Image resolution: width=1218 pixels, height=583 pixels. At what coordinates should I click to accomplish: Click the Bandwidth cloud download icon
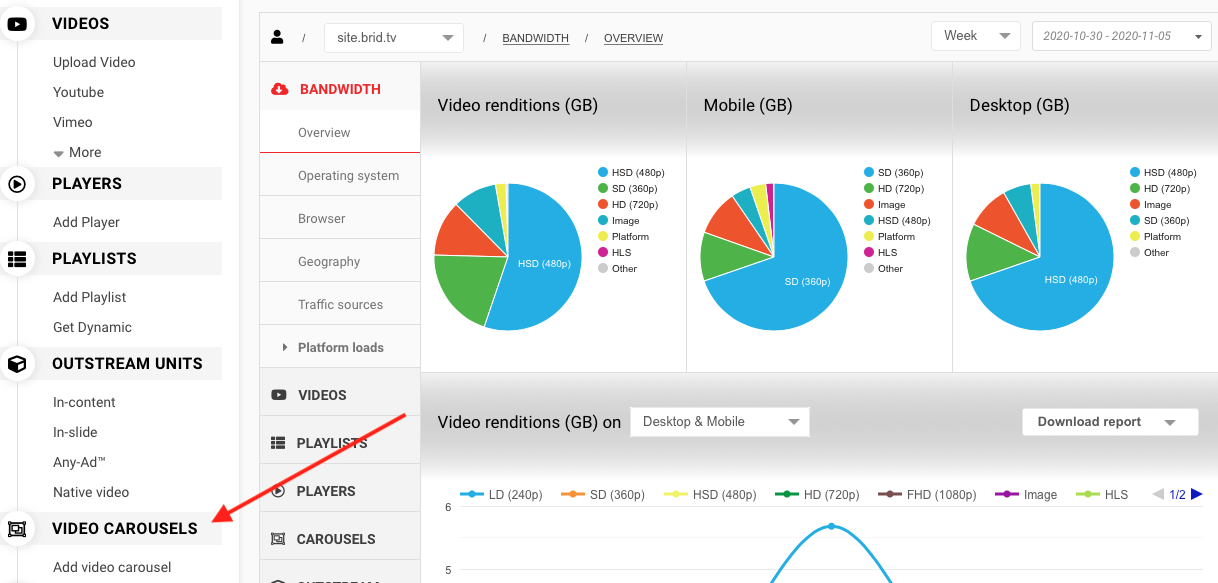pos(280,89)
